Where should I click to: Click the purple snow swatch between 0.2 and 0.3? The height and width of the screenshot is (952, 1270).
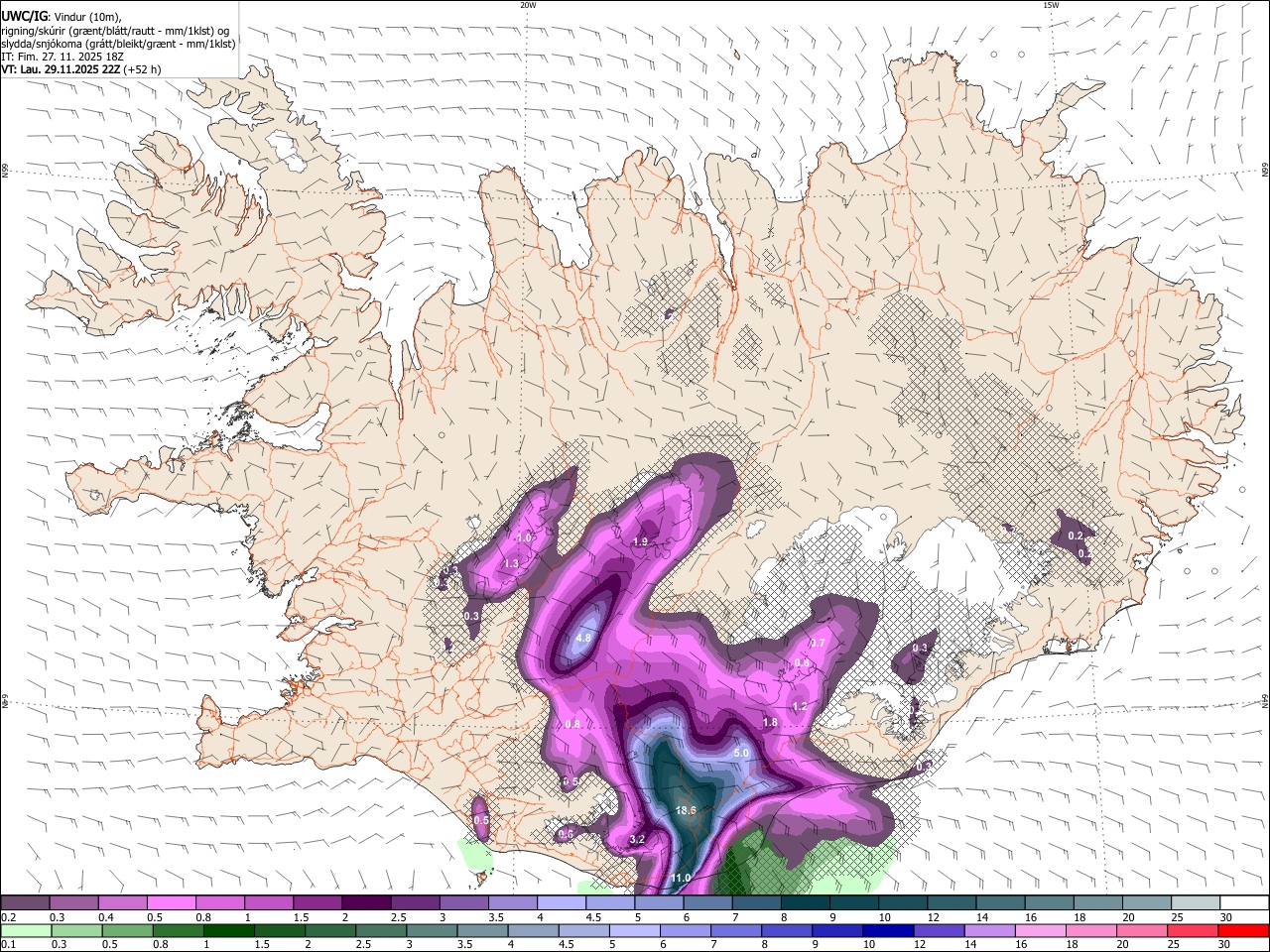[25, 902]
